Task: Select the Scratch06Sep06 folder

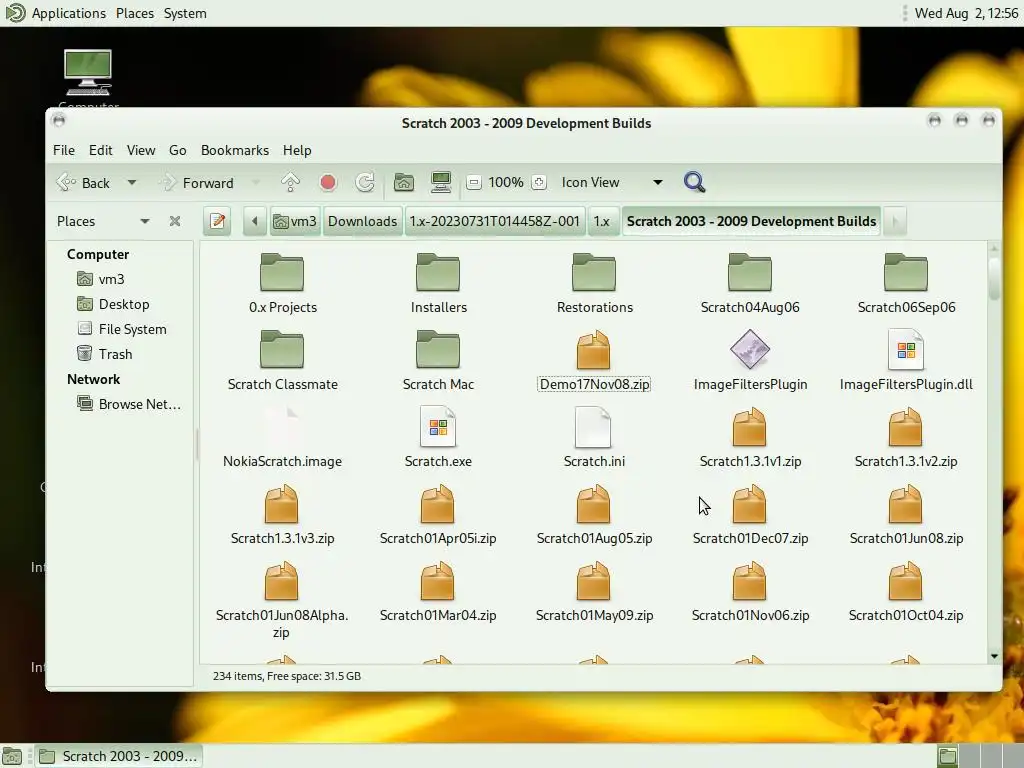Action: click(906, 283)
